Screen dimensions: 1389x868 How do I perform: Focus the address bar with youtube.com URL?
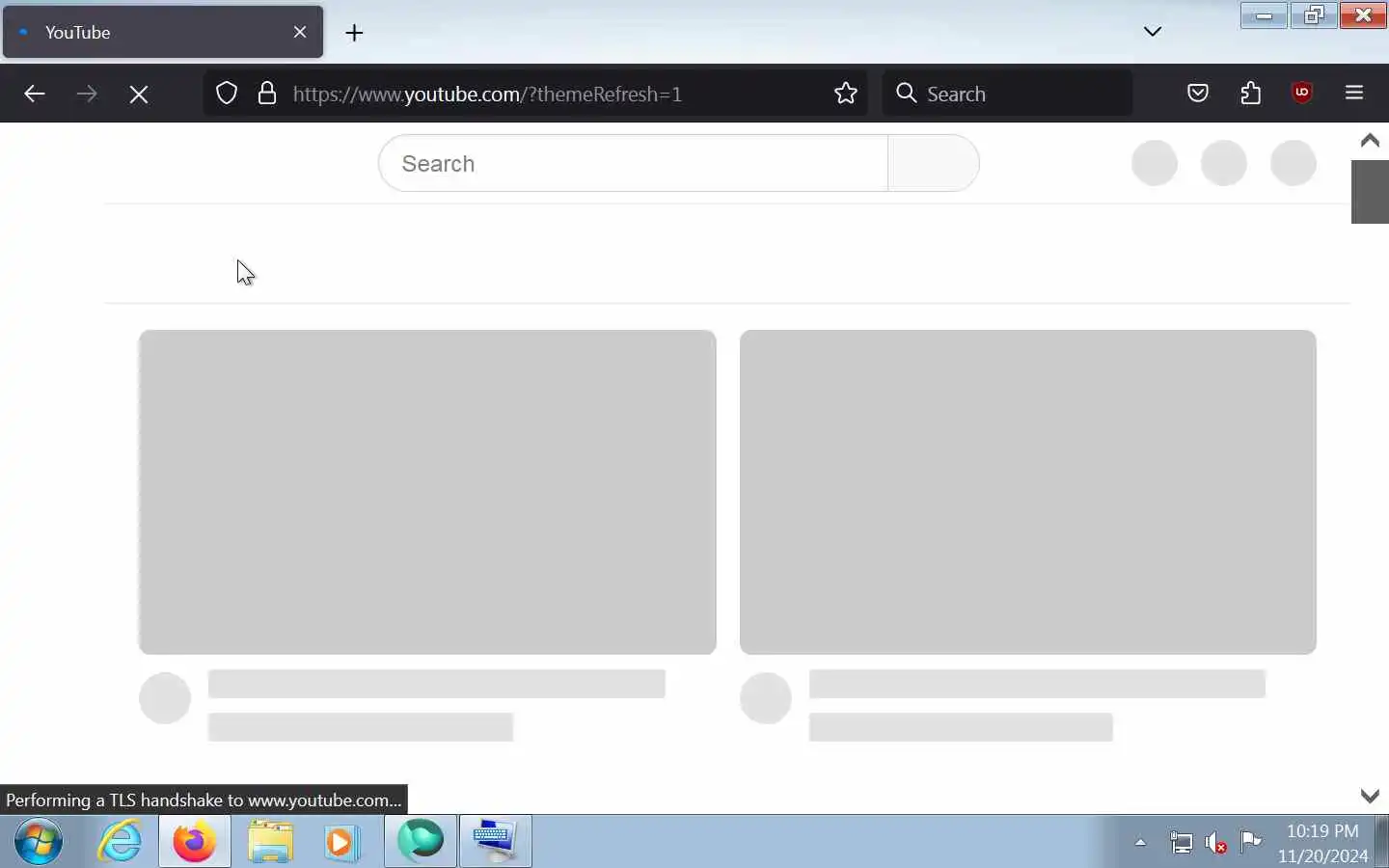[535, 94]
